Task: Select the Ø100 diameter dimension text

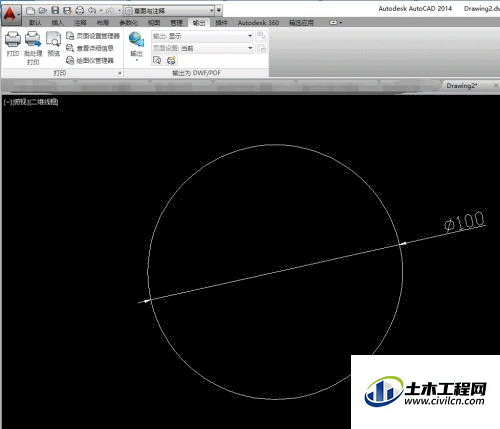Action: pos(464,221)
